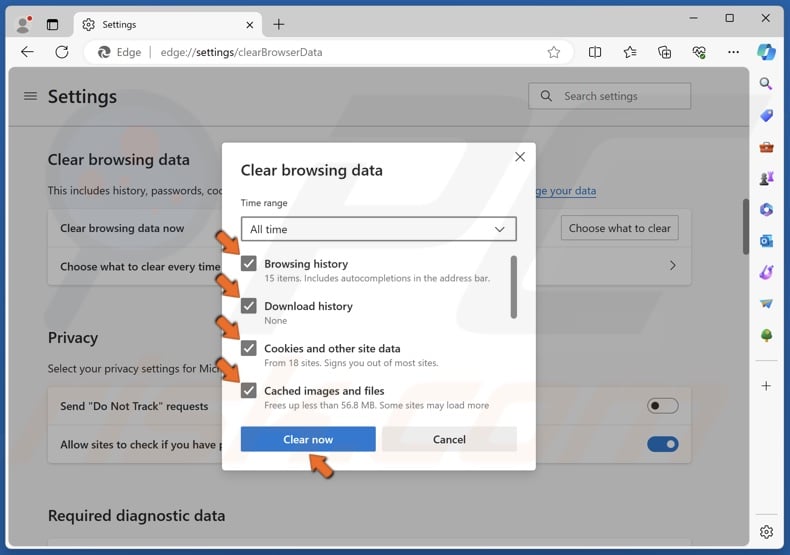Close the Clear browsing data dialog
The image size is (790, 555).
click(x=520, y=157)
